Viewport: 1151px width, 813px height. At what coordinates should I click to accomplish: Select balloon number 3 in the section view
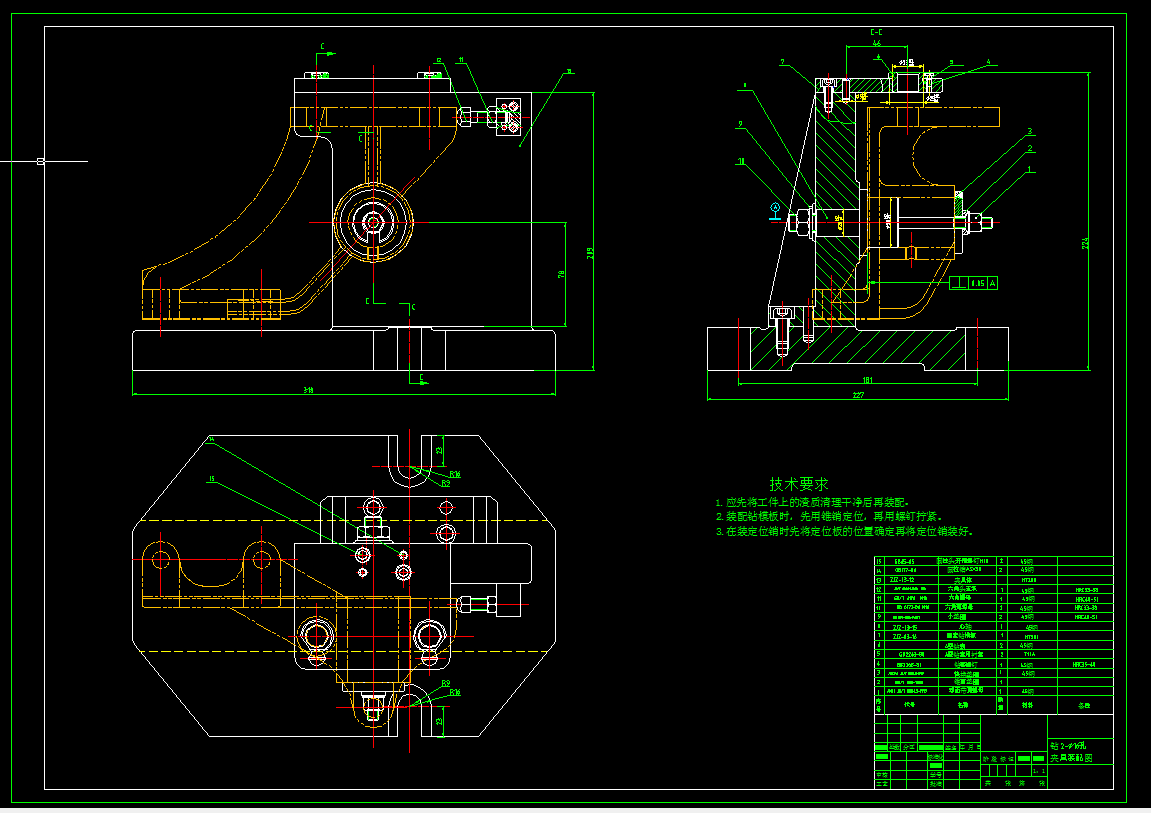click(1031, 132)
